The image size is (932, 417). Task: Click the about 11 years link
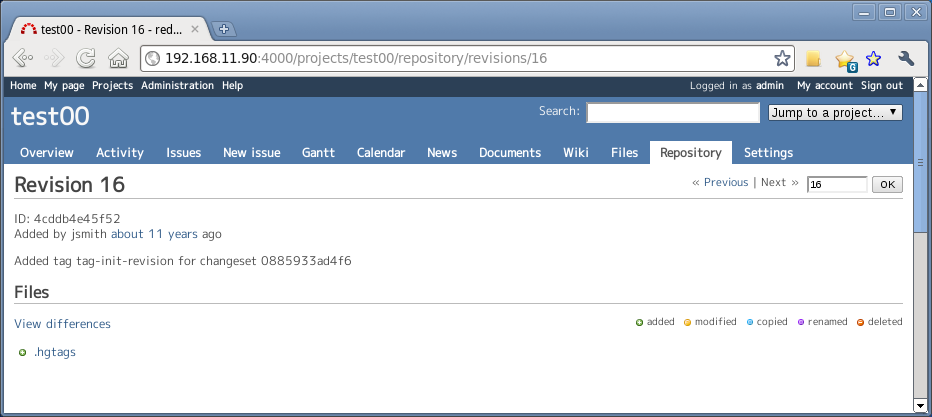[154, 234]
